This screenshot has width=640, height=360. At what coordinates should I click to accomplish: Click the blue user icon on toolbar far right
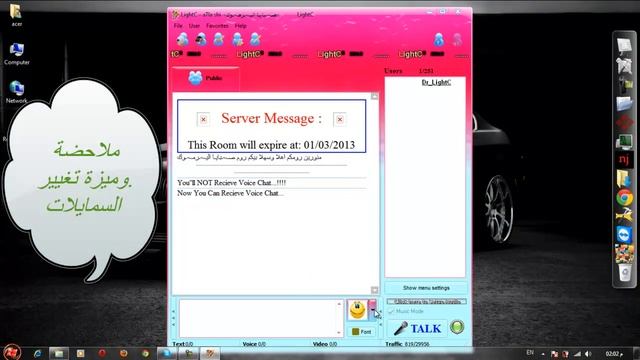click(x=439, y=40)
